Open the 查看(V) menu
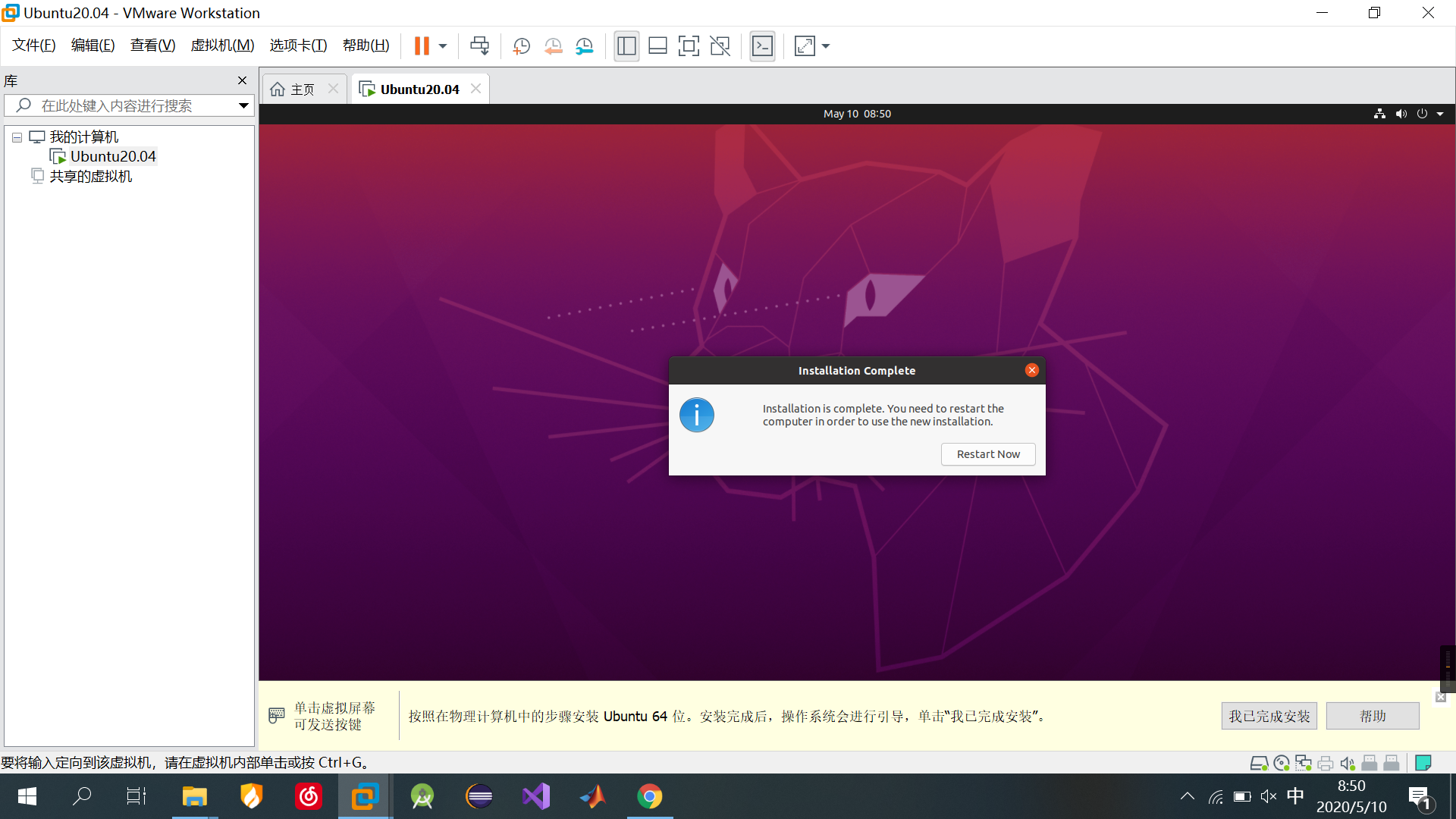The width and height of the screenshot is (1456, 819). [x=152, y=45]
